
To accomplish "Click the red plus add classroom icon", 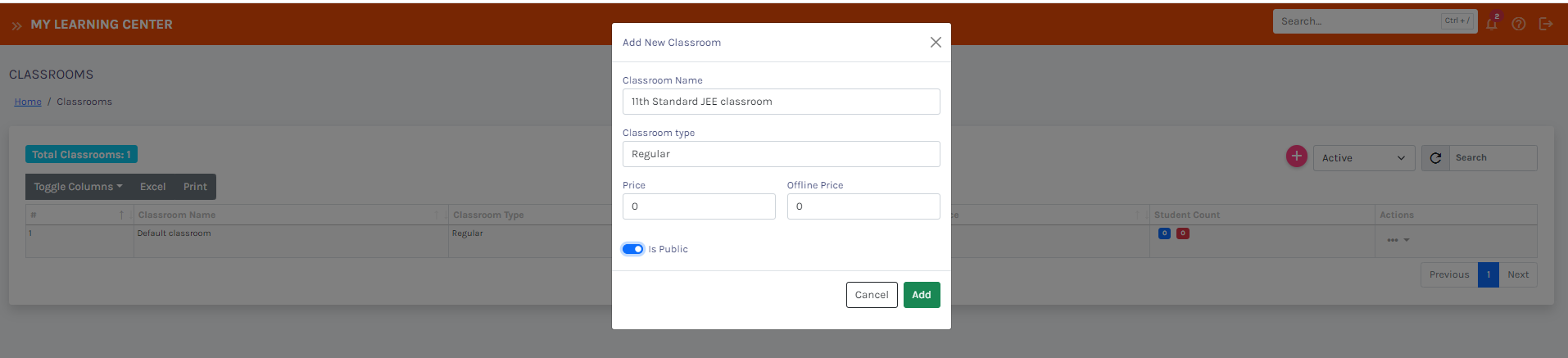I will click(x=1296, y=156).
